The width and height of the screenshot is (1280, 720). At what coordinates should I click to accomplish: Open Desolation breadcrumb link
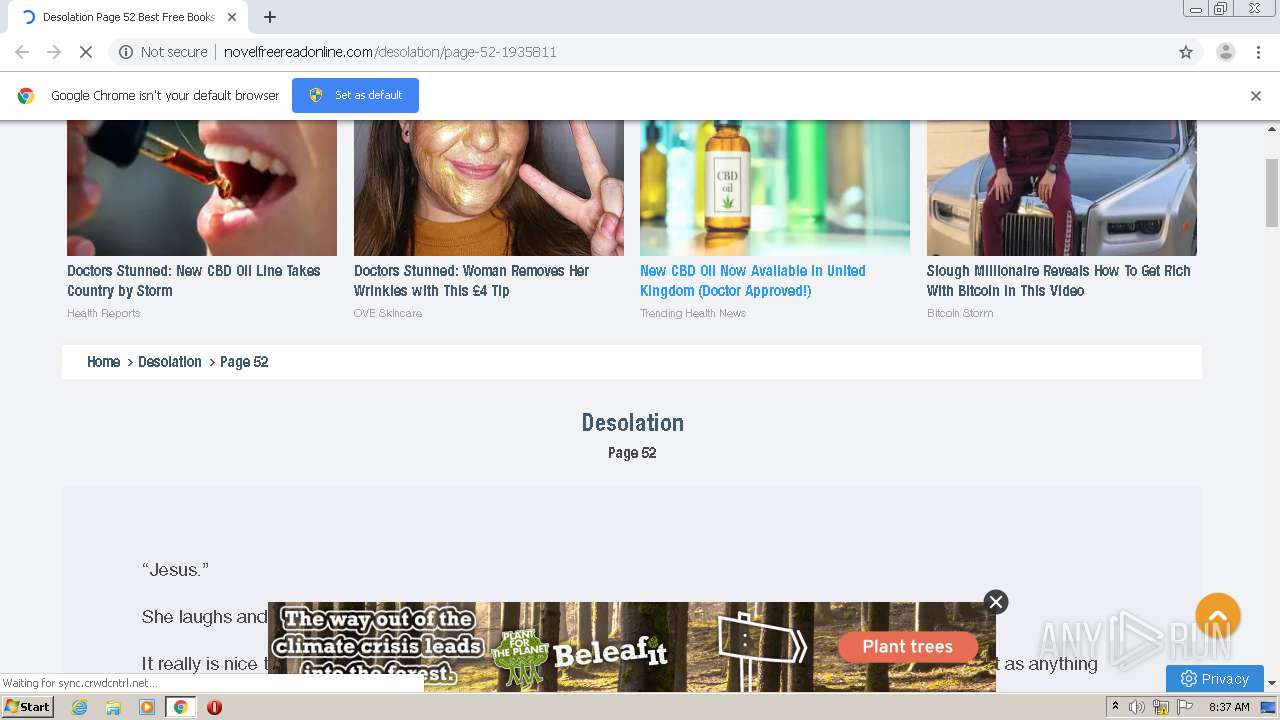(170, 362)
